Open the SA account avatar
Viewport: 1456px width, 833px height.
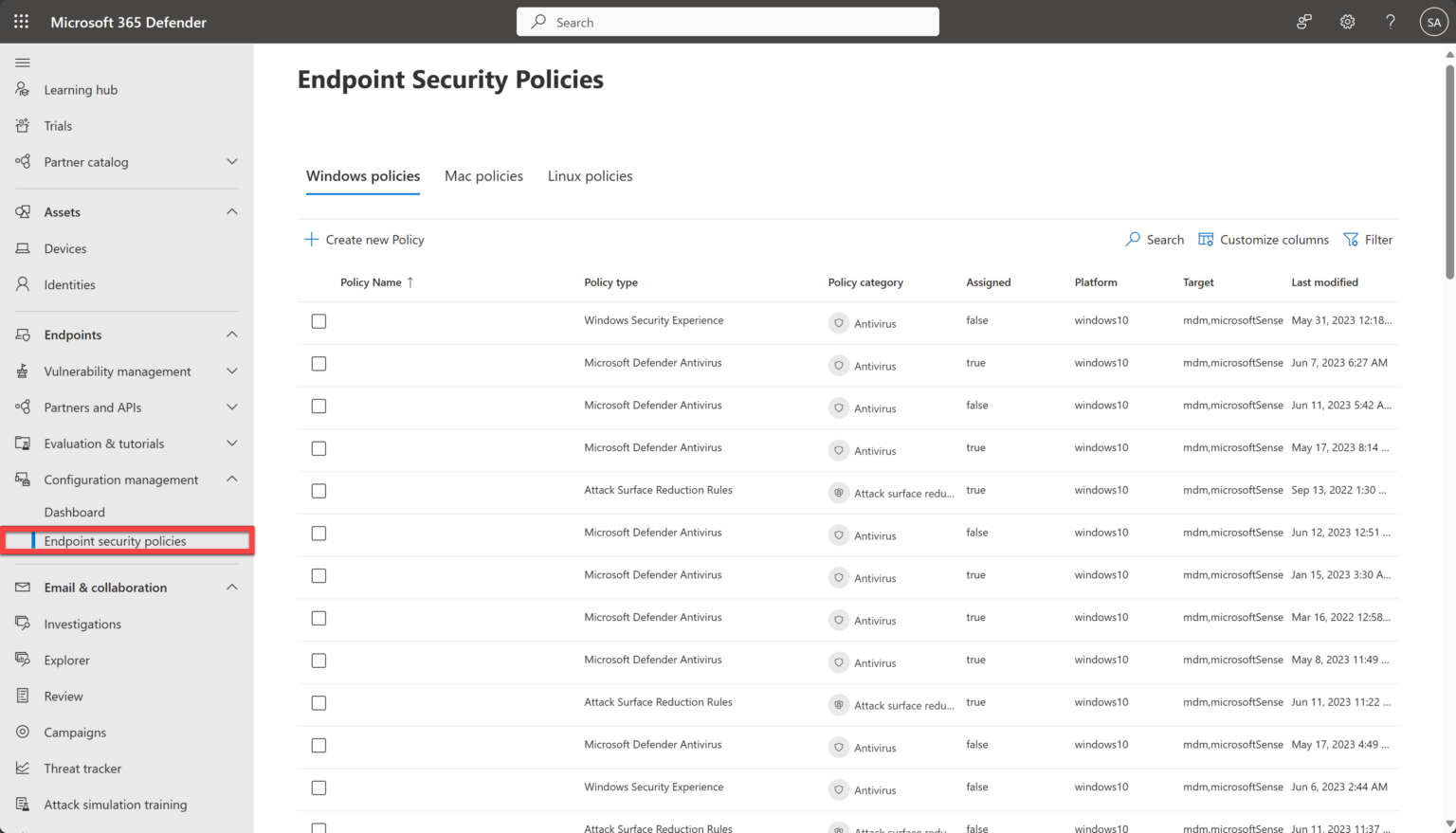click(1433, 22)
